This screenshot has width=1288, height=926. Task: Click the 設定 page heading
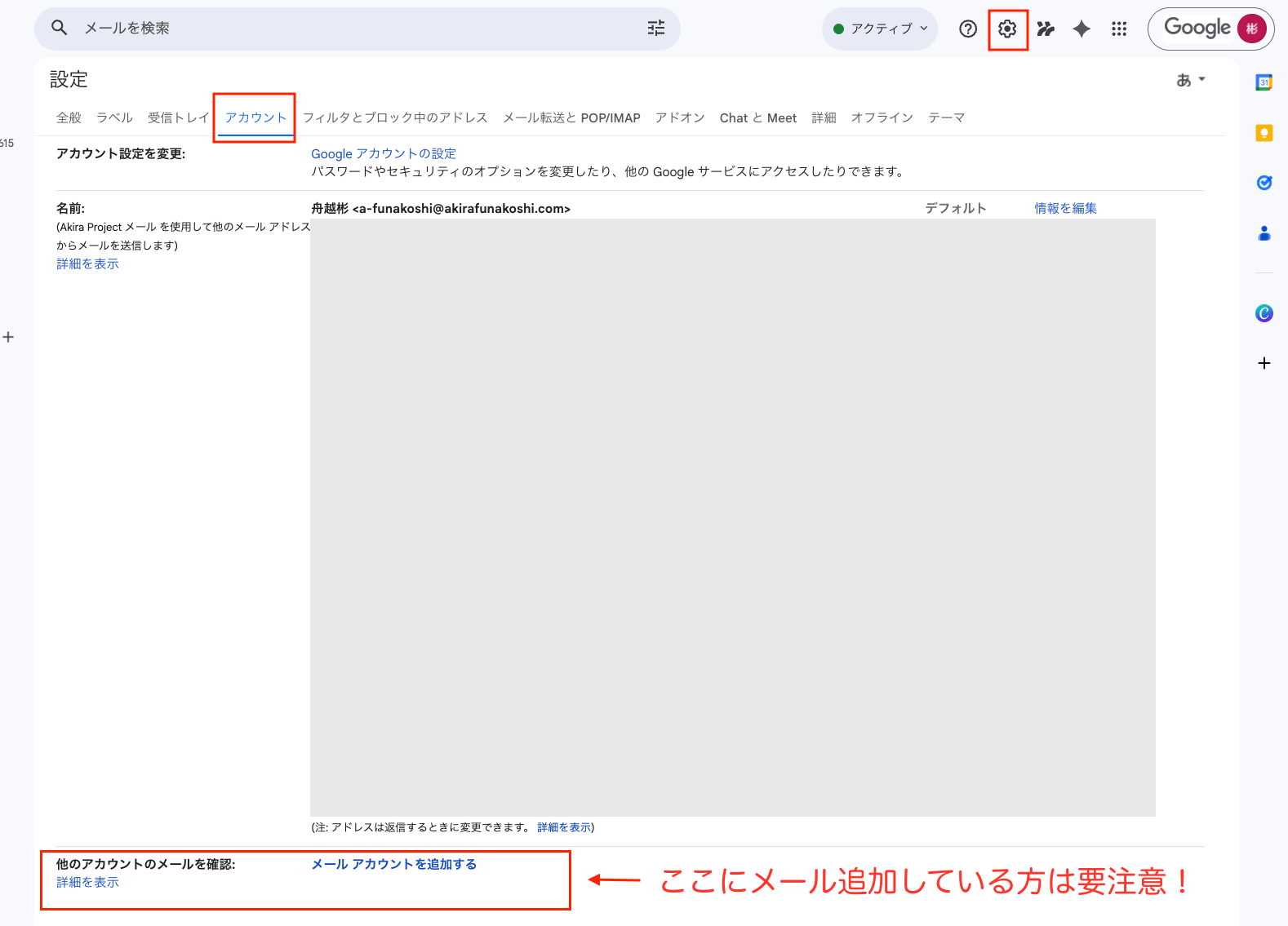click(69, 79)
